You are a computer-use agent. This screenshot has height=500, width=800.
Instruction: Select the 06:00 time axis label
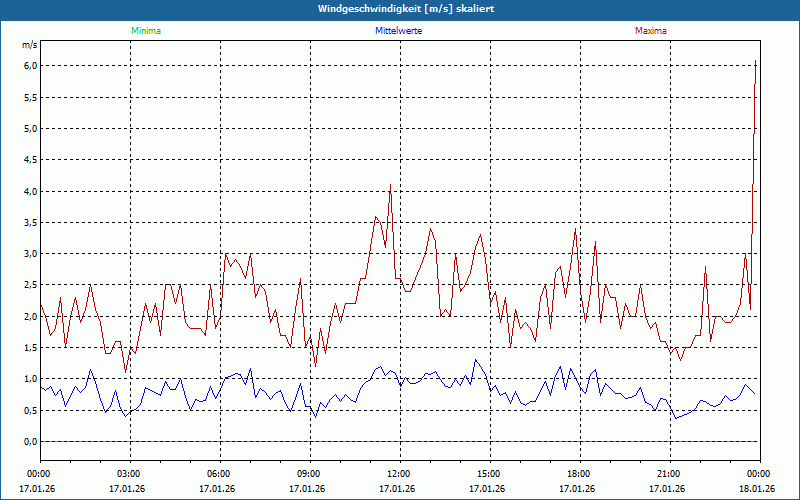pyautogui.click(x=219, y=474)
